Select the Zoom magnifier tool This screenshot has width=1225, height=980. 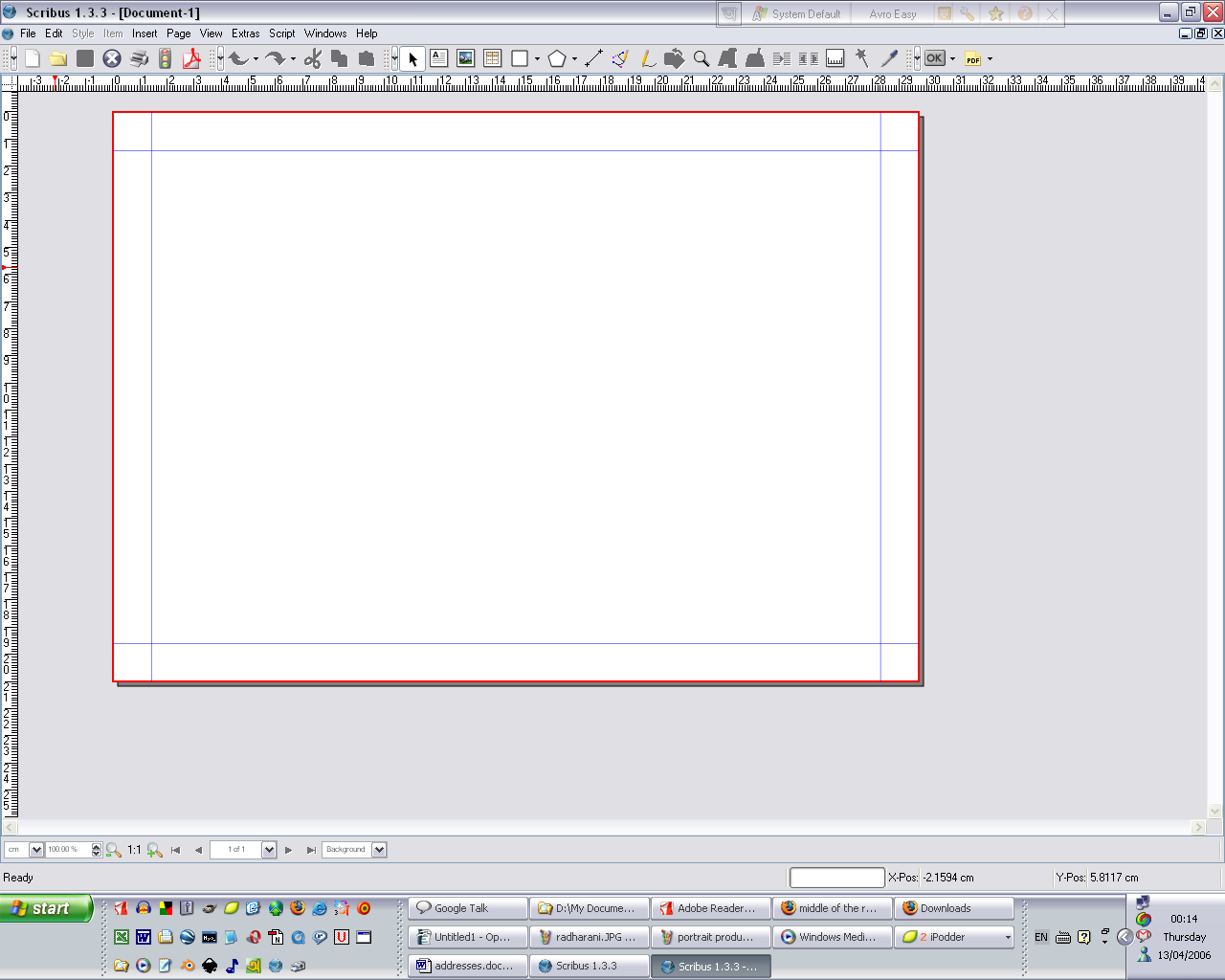point(702,58)
